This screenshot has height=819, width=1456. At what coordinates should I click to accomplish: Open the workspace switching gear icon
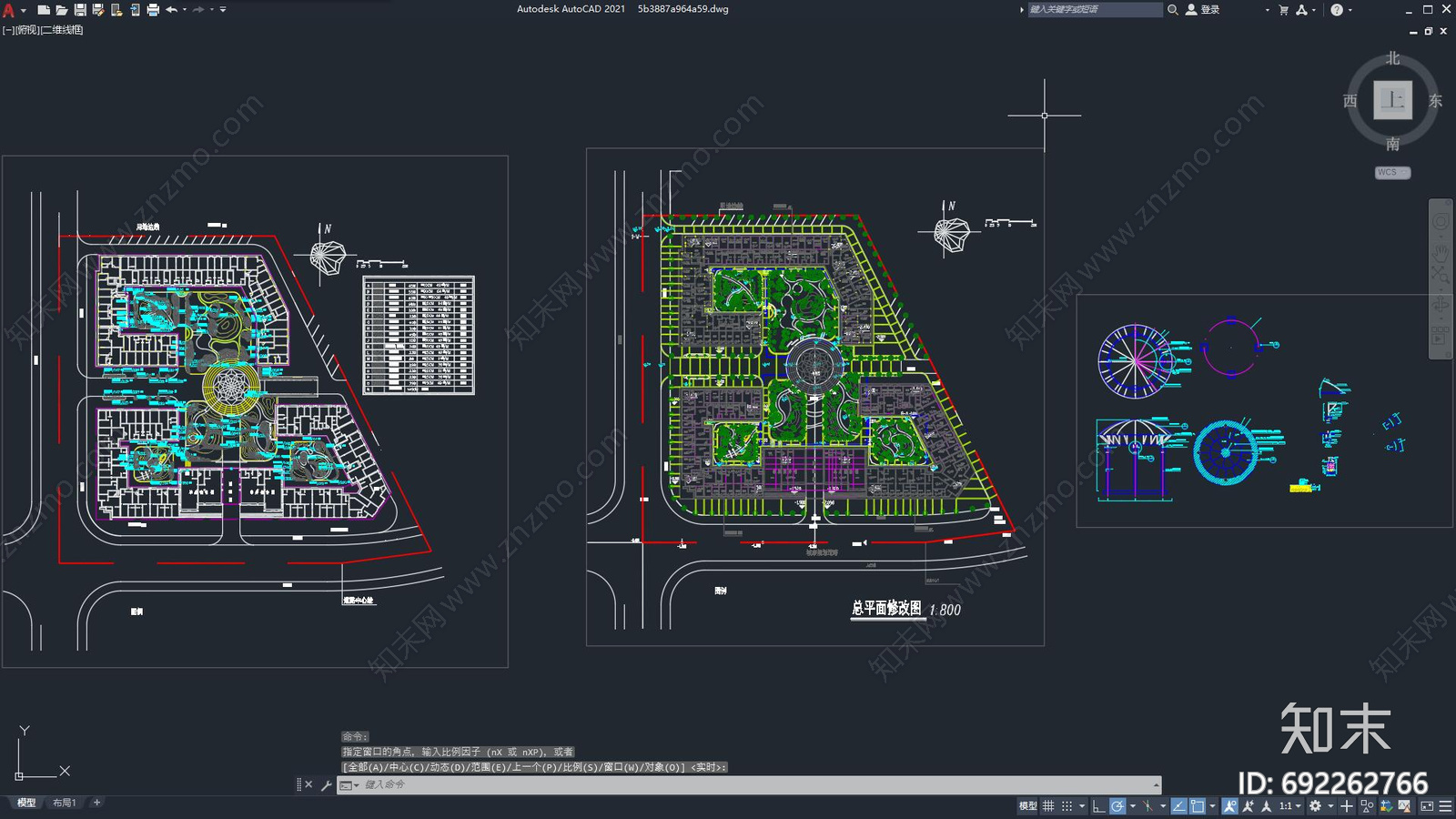(x=1315, y=806)
